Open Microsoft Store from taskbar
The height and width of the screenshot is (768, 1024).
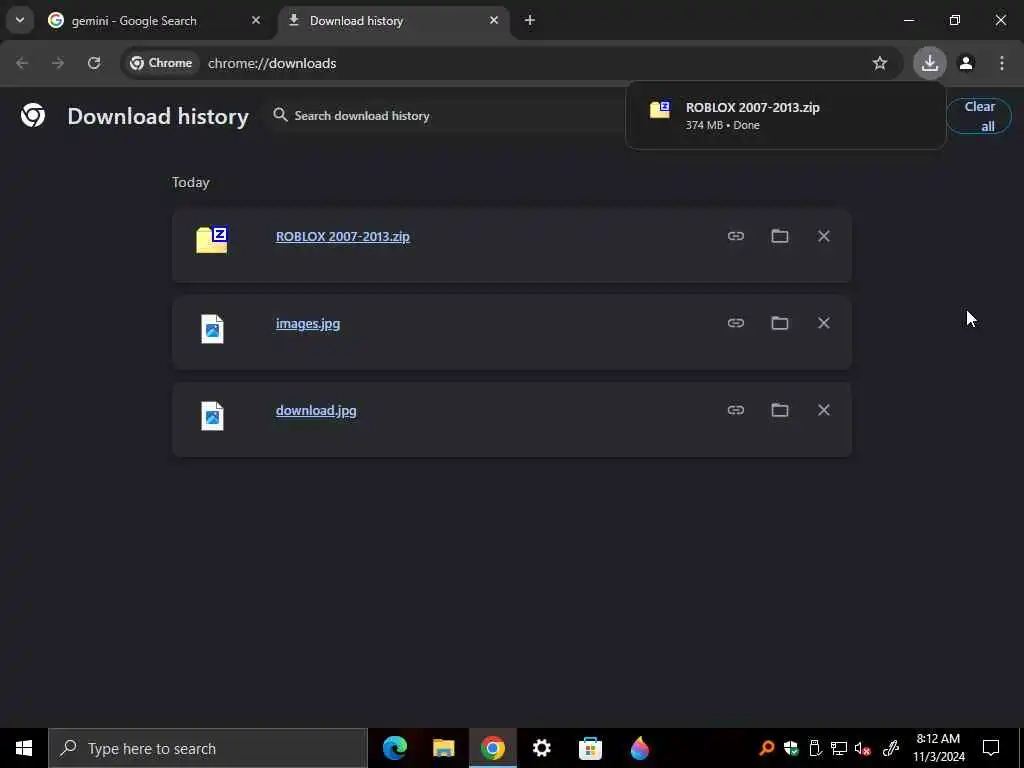[x=590, y=748]
